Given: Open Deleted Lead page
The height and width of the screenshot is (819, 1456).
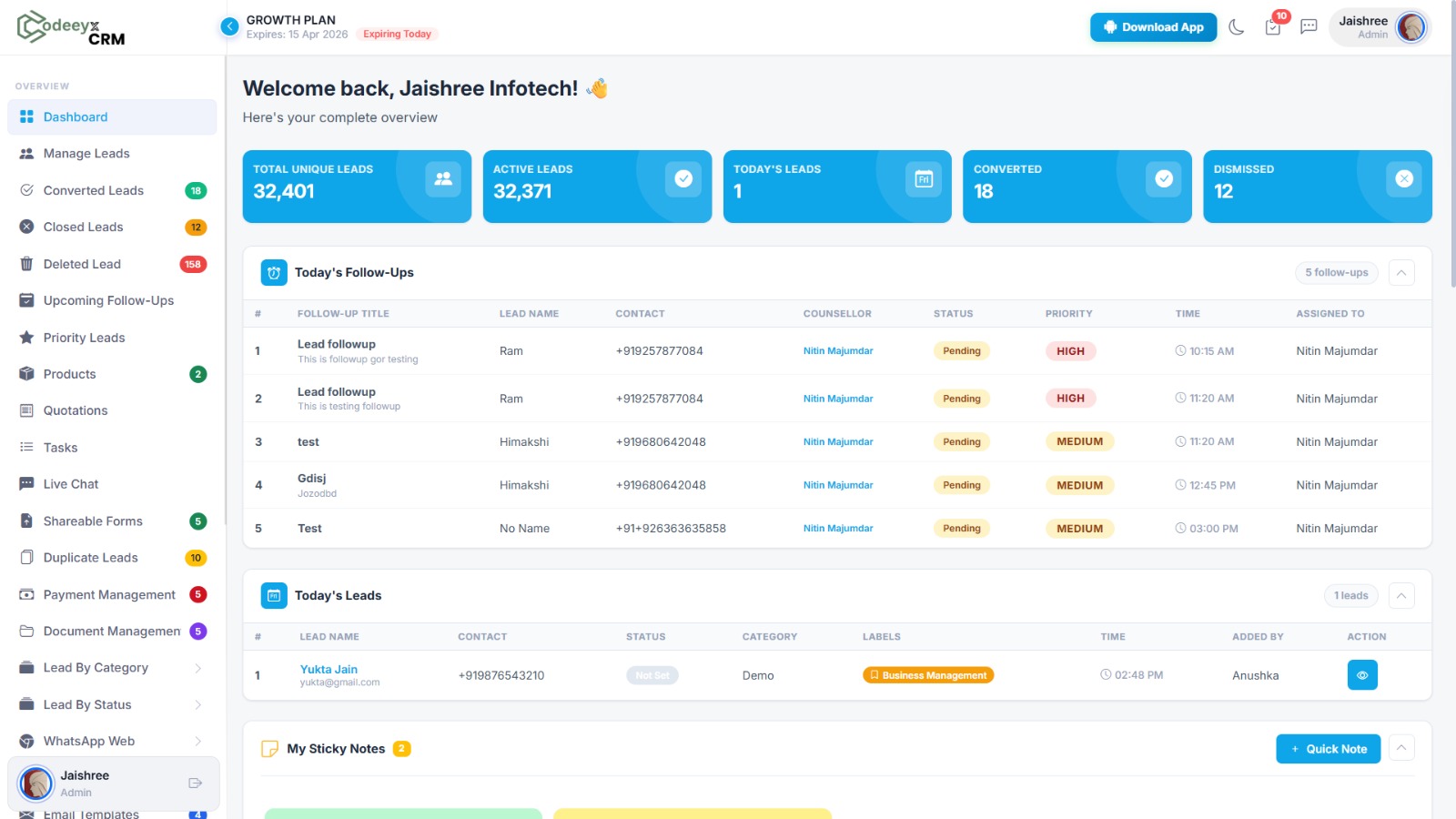Looking at the screenshot, I should (112, 264).
